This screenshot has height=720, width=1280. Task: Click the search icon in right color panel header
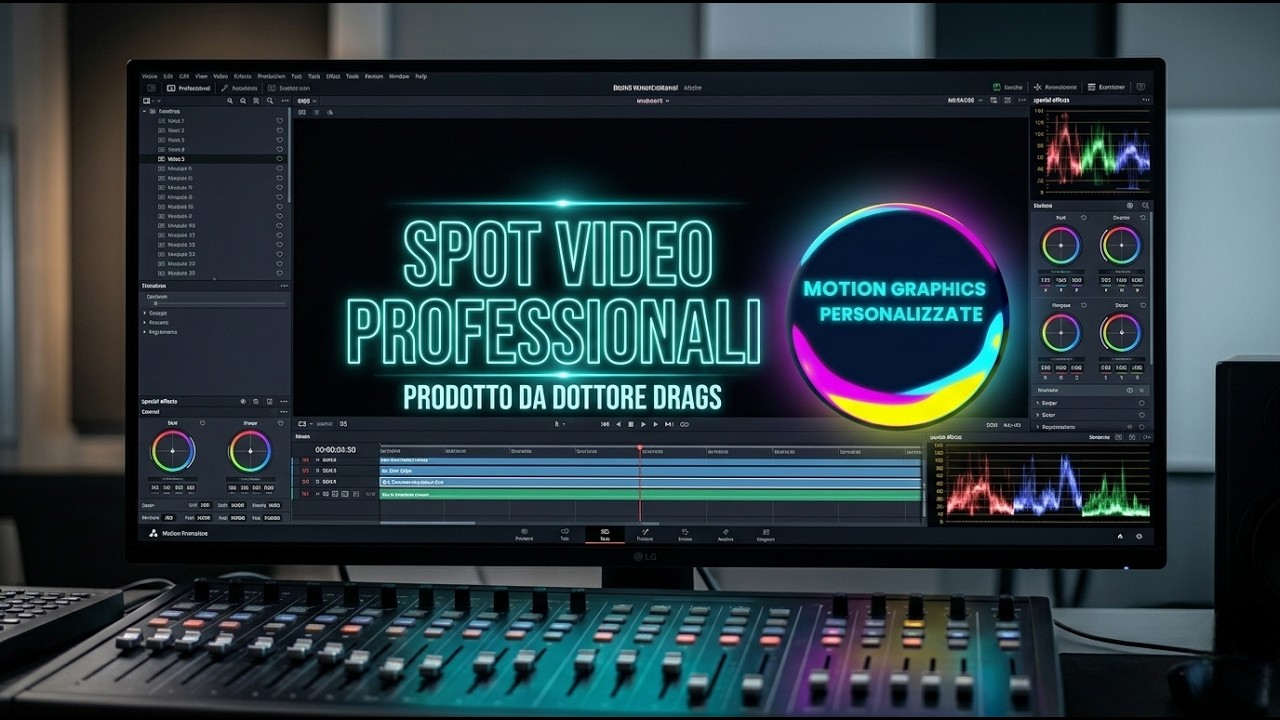(x=1145, y=205)
